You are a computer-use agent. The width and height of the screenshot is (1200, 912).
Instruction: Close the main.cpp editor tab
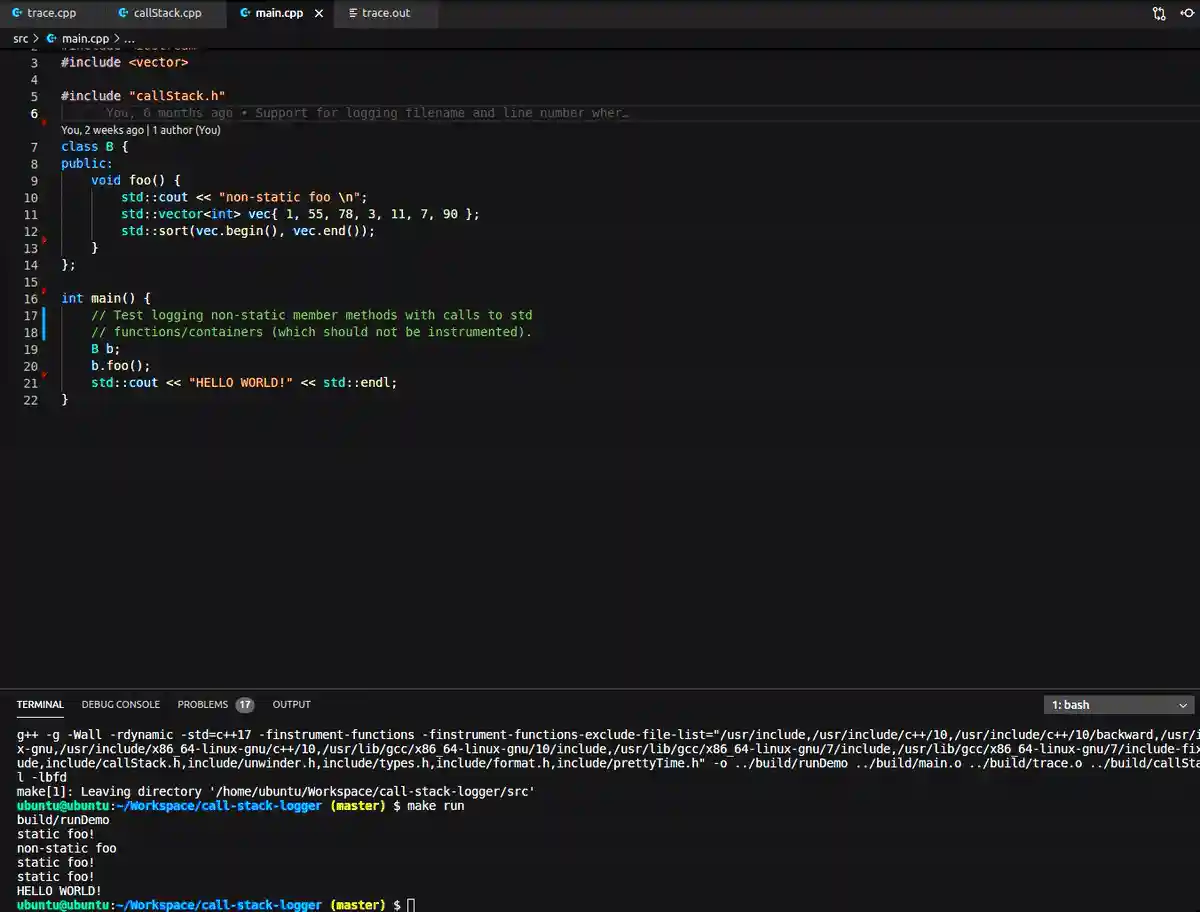point(319,14)
